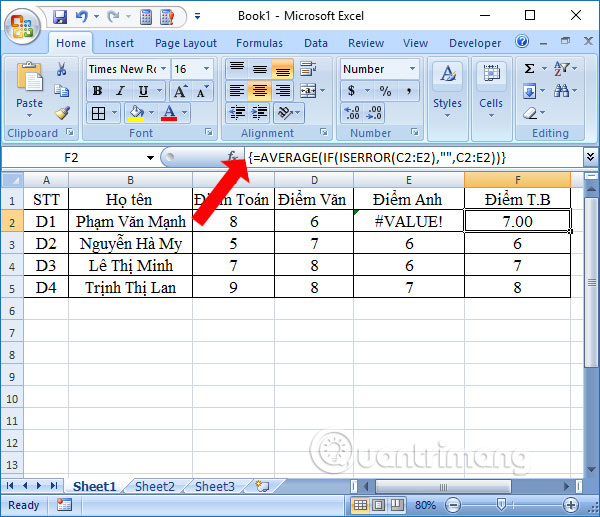Apply Accounting dollar number format
This screenshot has width=600, height=517.
[351, 91]
